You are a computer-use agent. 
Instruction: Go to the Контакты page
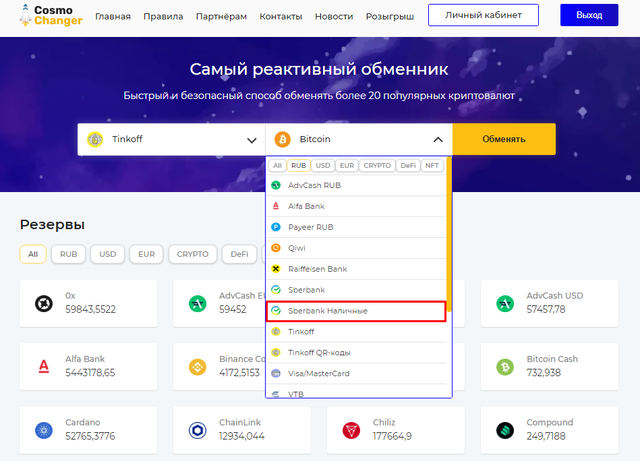click(281, 17)
